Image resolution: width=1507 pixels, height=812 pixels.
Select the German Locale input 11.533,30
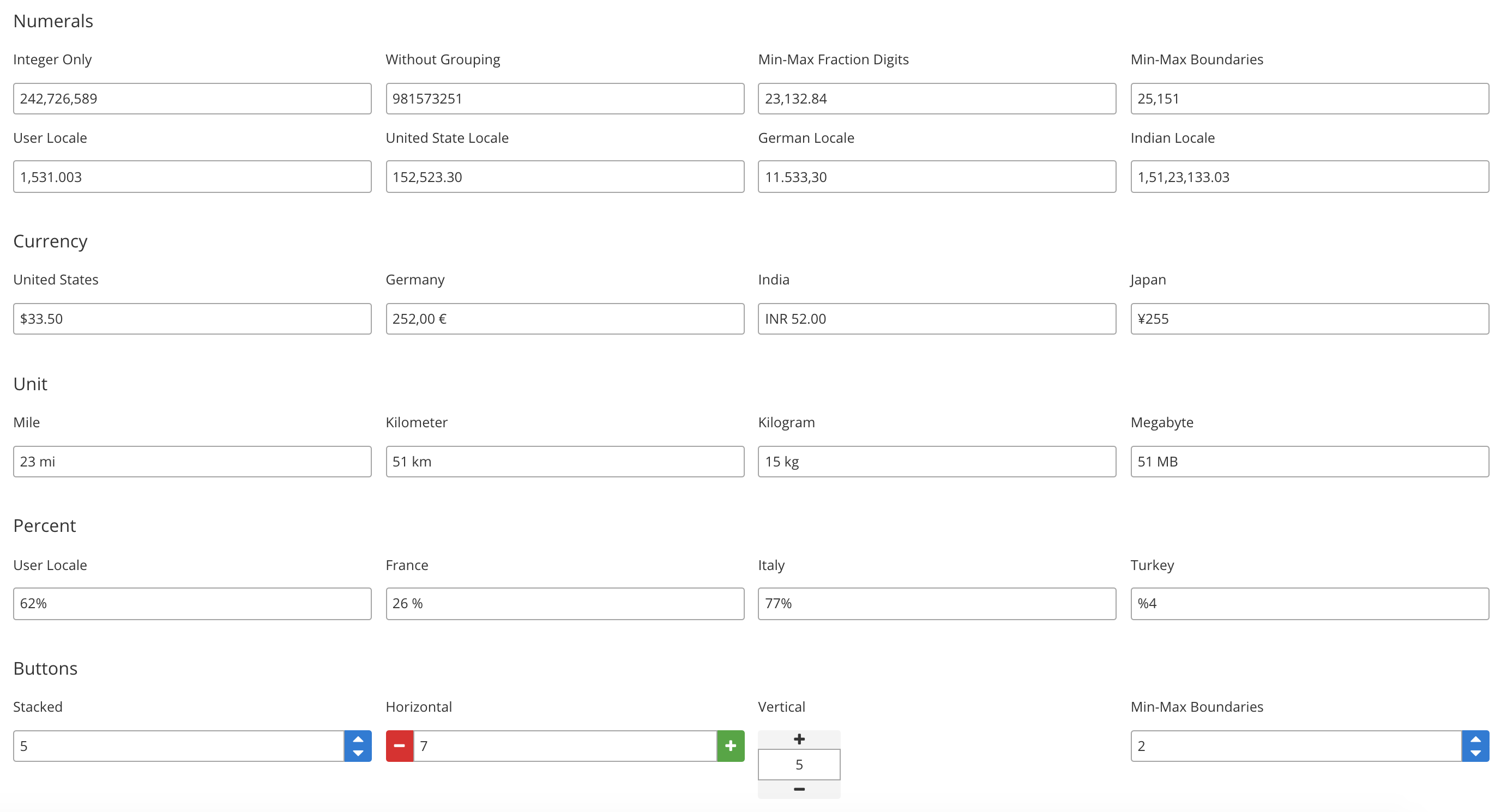pyautogui.click(x=937, y=177)
